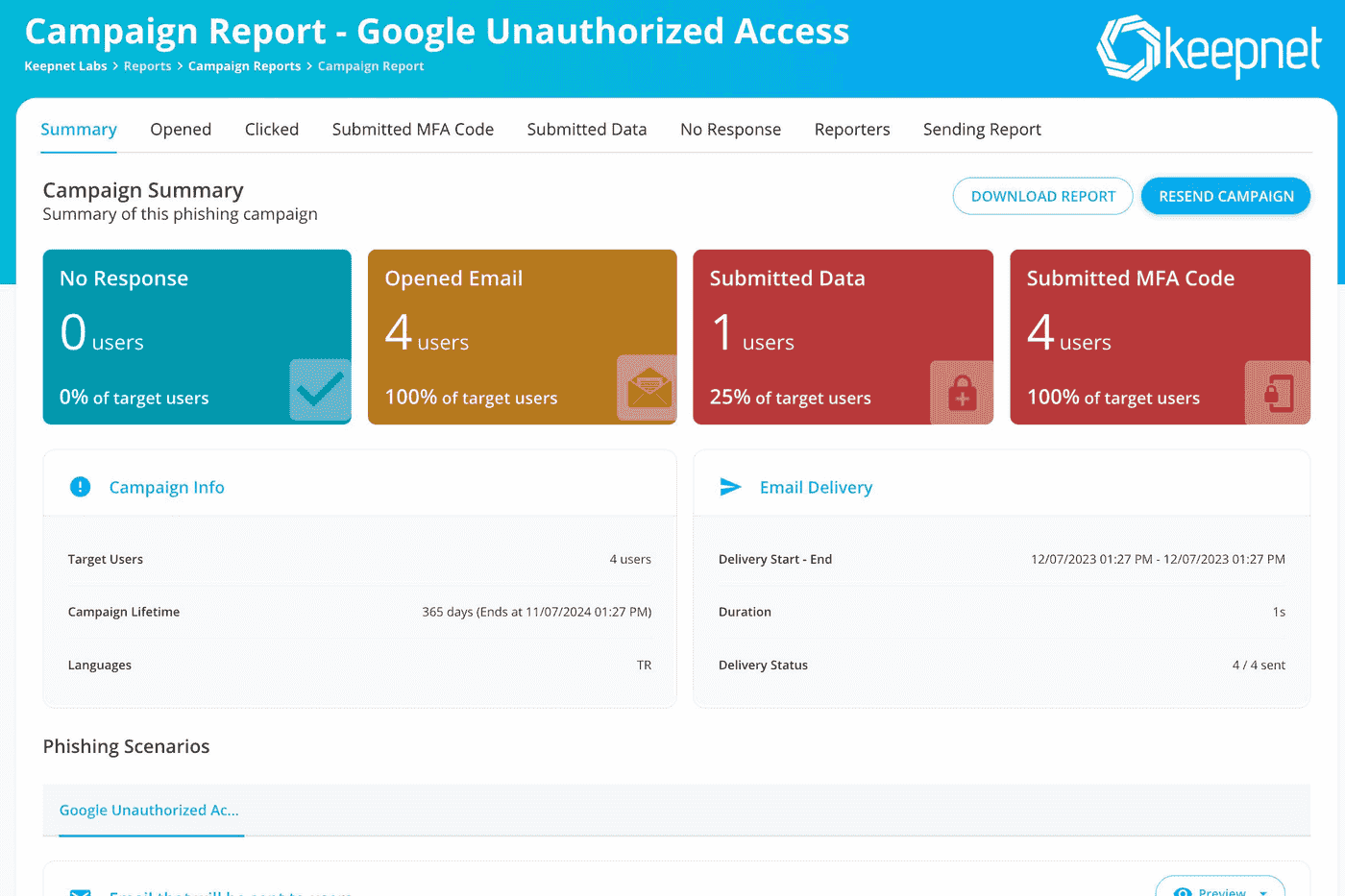The width and height of the screenshot is (1345, 896).
Task: Click the Submitted MFA Code summary card
Action: [x=1160, y=337]
